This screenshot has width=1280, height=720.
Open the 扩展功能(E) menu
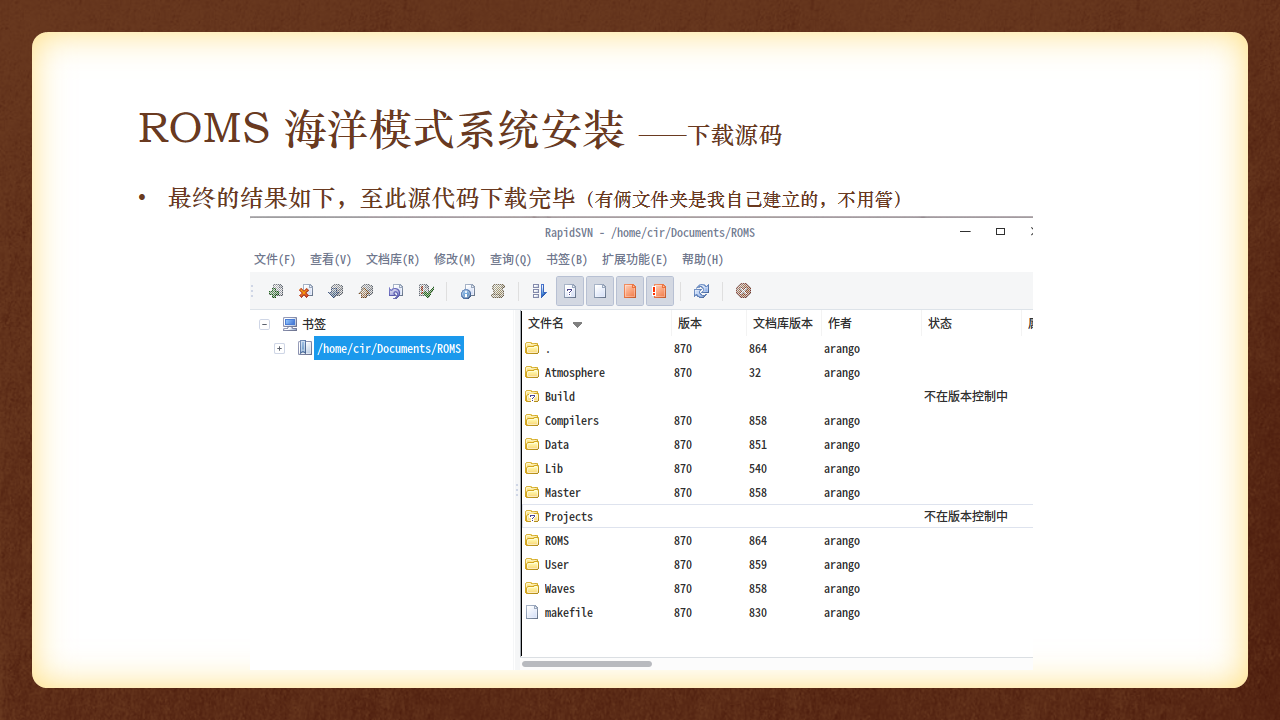pos(634,259)
